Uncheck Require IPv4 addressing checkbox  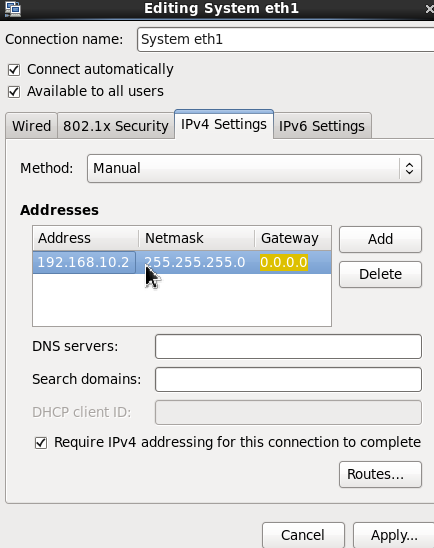click(41, 443)
